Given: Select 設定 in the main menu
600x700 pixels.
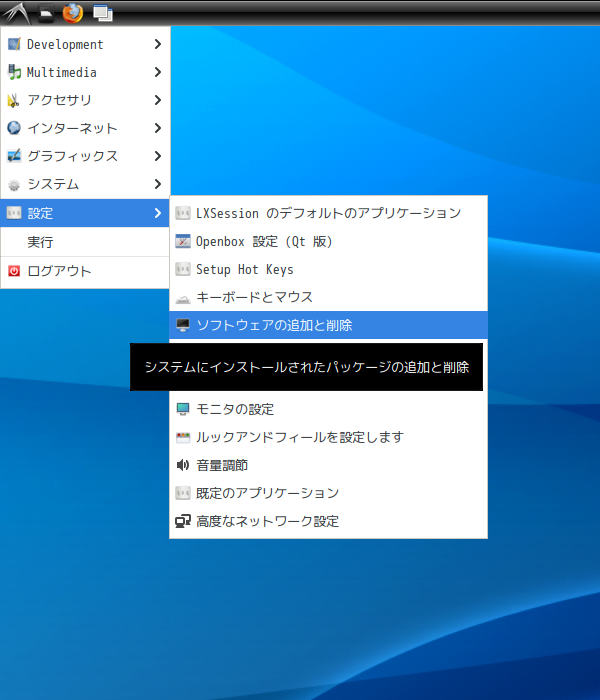Looking at the screenshot, I should tap(85, 213).
